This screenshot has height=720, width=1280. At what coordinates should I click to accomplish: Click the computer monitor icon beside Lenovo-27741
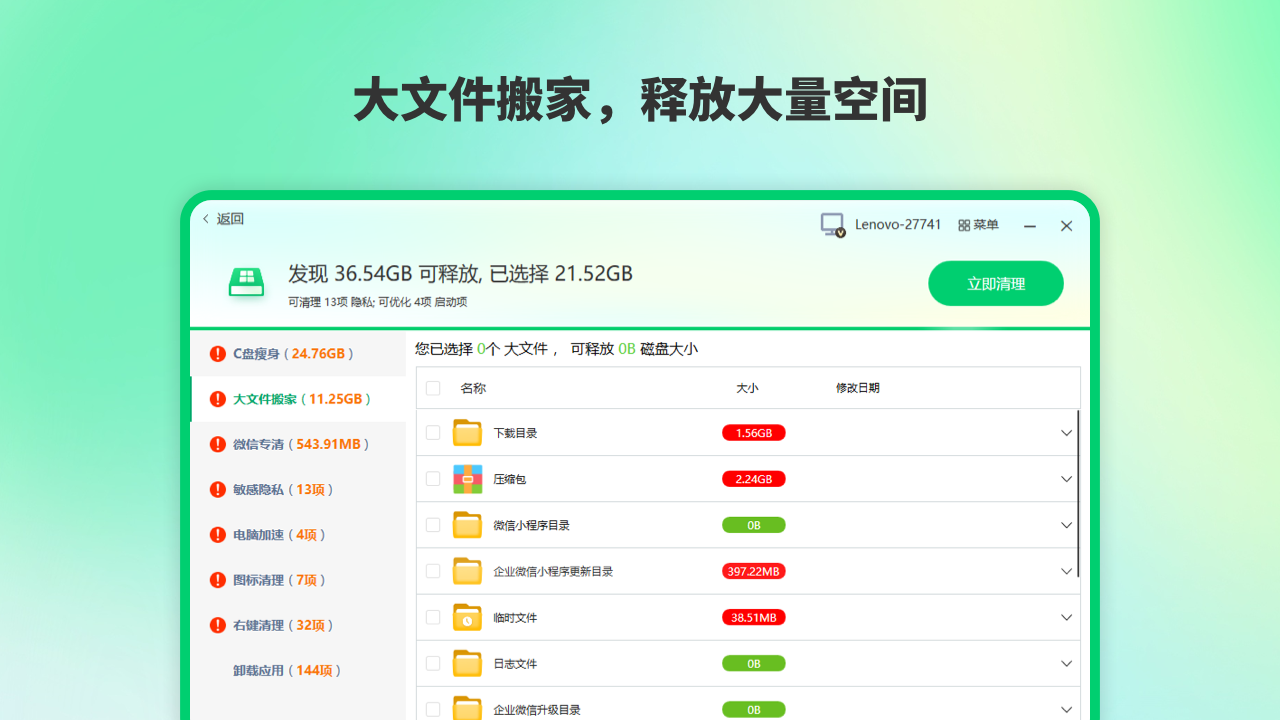833,225
